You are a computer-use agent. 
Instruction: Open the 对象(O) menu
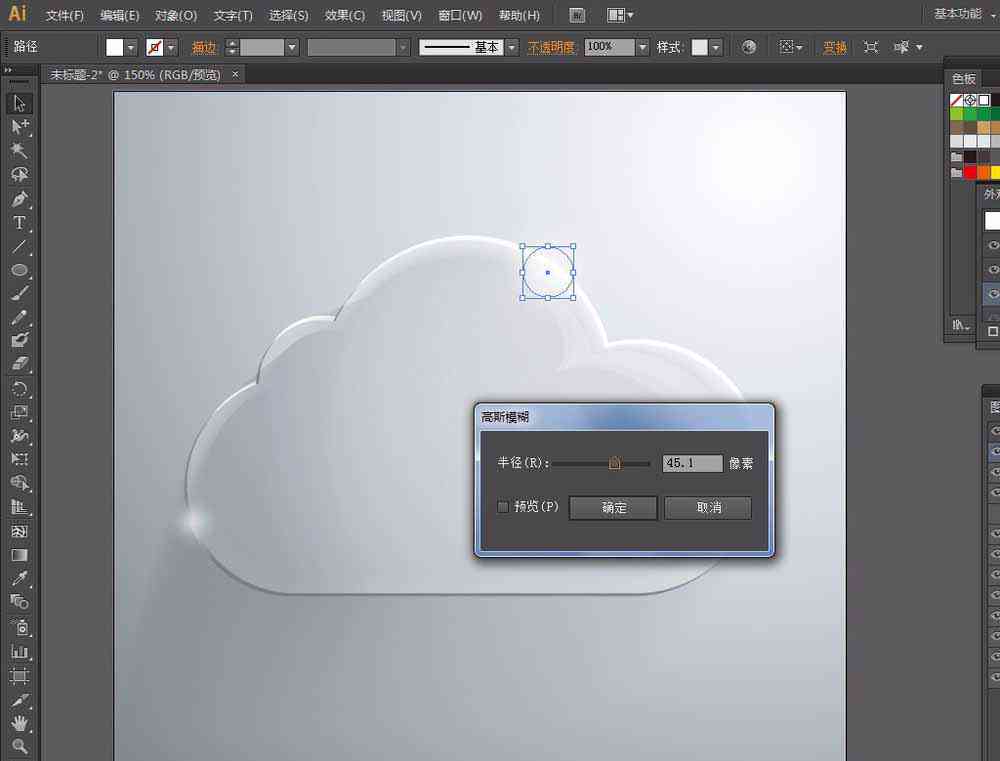click(x=176, y=15)
